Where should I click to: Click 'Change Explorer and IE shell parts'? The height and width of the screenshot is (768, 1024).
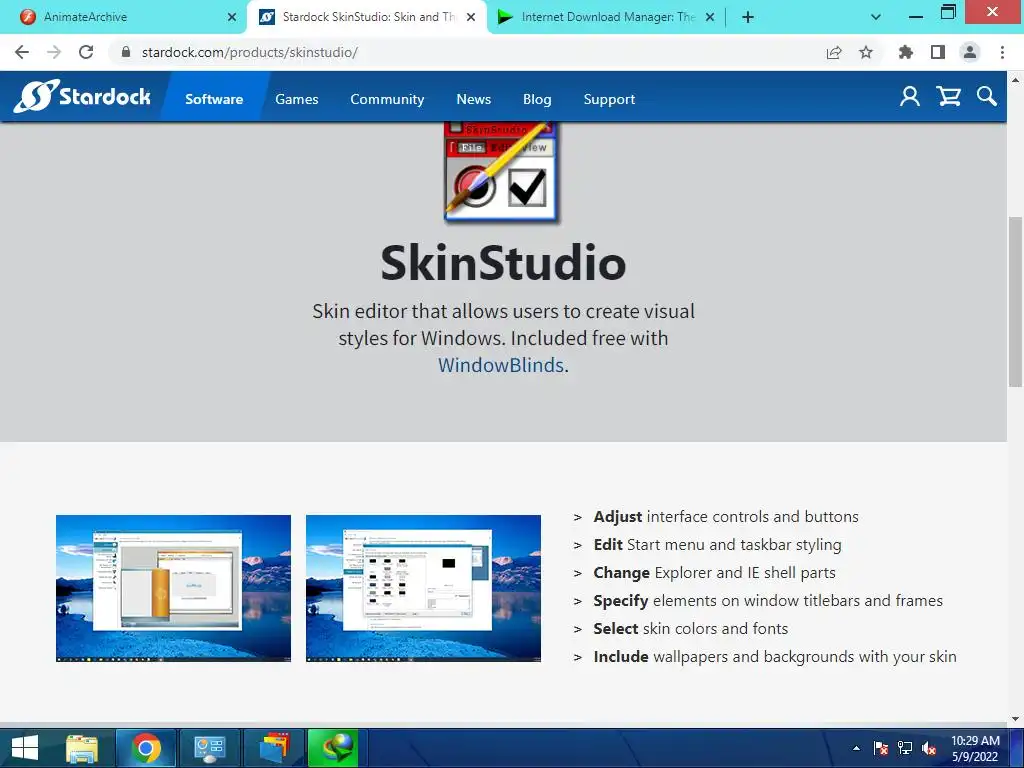[714, 573]
